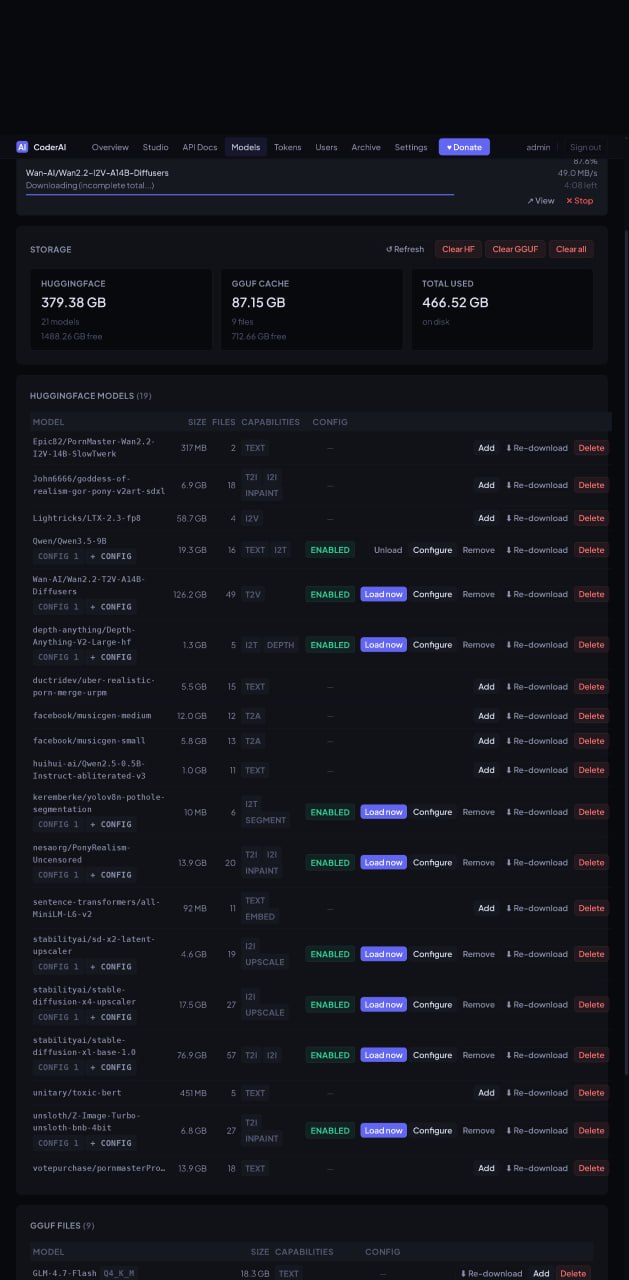The width and height of the screenshot is (629, 1280).
Task: Expand CONFIG 1 under unsloth/Z-Image-Turbo
Action: (x=59, y=1143)
